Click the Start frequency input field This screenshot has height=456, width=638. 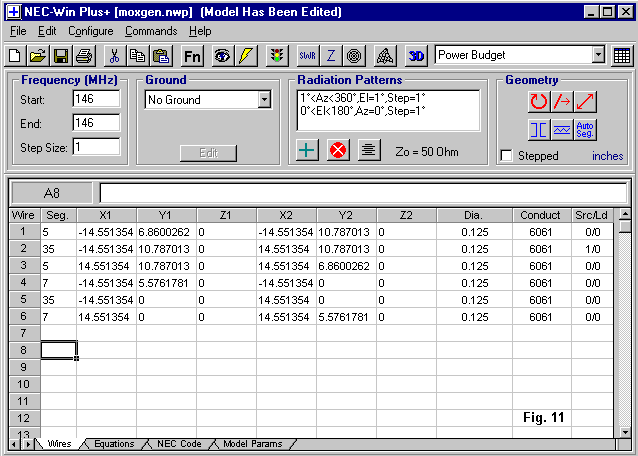pyautogui.click(x=96, y=99)
